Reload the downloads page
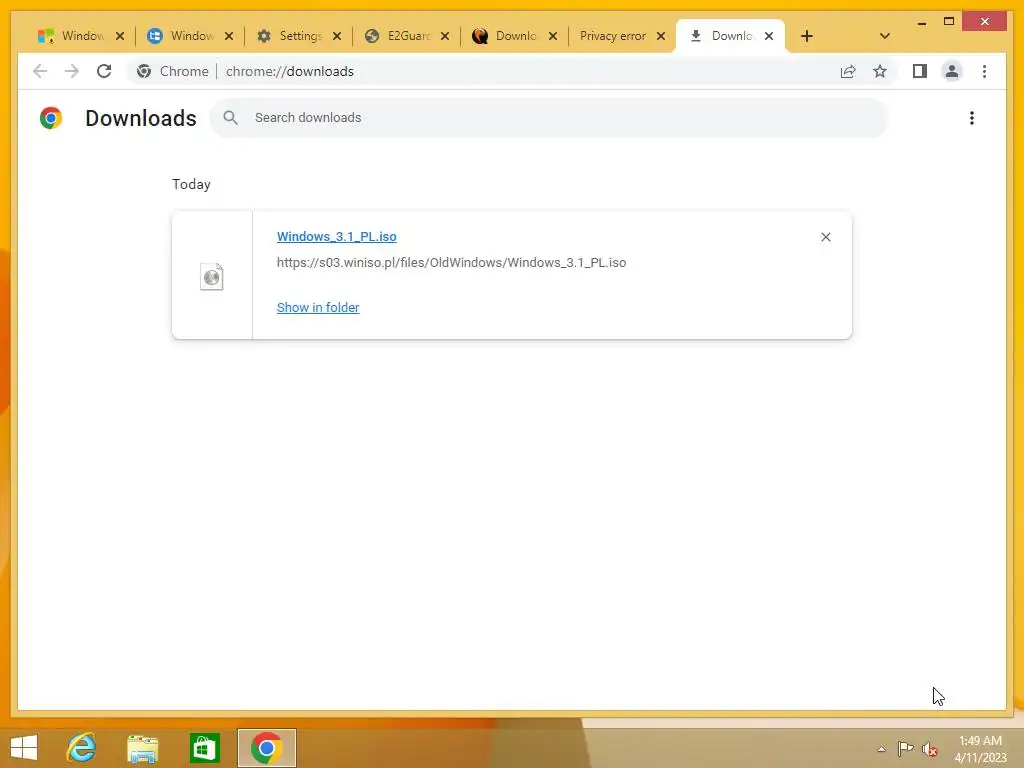Screen dimensions: 1024x768 [x=104, y=71]
